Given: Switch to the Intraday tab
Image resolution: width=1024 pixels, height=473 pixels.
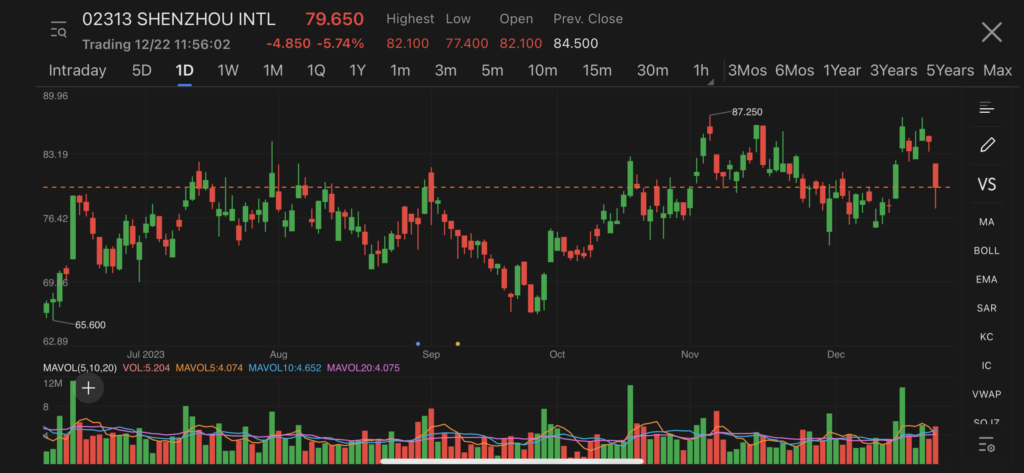Looking at the screenshot, I should point(77,70).
